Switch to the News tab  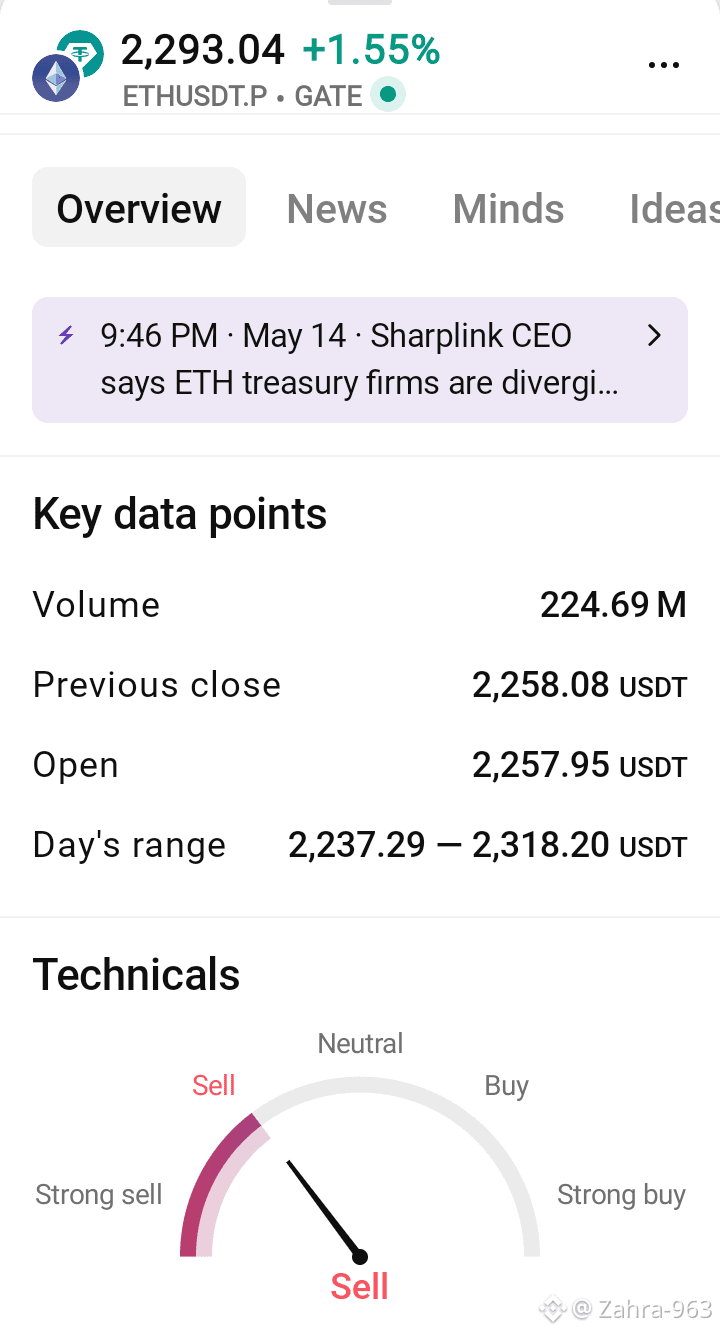click(337, 209)
